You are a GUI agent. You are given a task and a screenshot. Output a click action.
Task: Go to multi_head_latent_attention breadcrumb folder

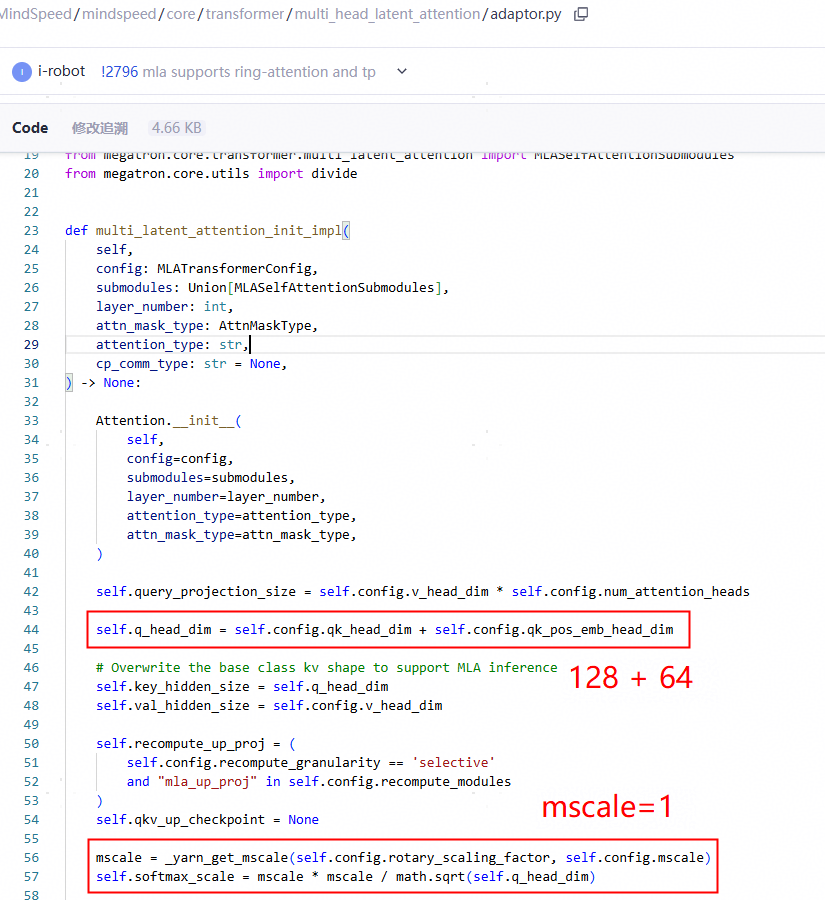(387, 14)
